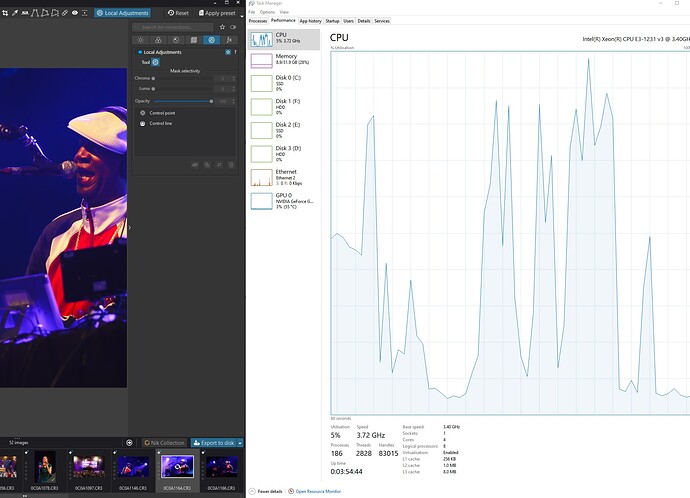Open the Geometry palette tab
This screenshot has height=498, width=690.
pos(194,40)
